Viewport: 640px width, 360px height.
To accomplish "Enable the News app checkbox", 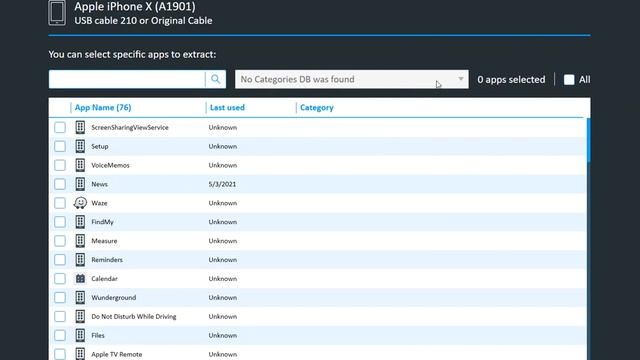I will tap(60, 184).
